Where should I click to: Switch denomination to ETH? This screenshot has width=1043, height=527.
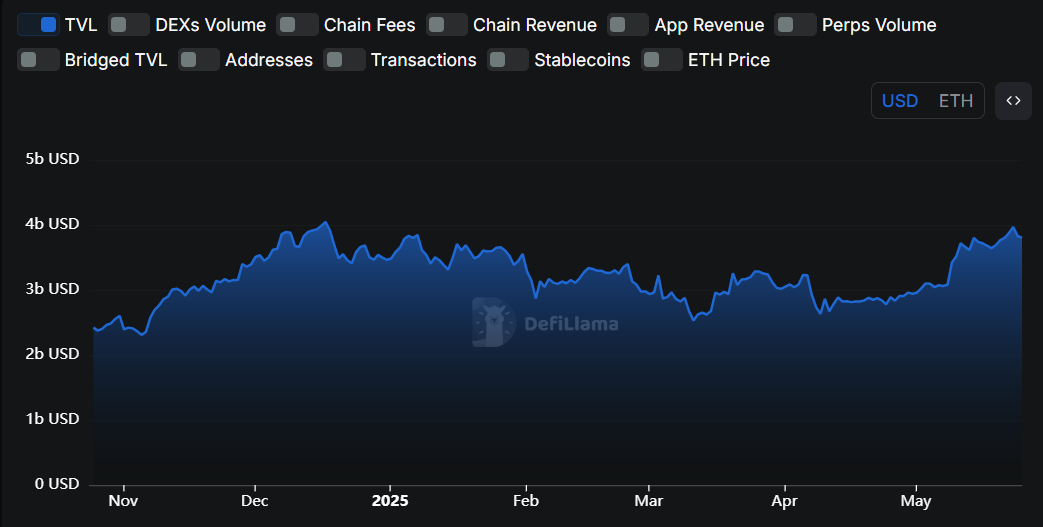tap(955, 101)
